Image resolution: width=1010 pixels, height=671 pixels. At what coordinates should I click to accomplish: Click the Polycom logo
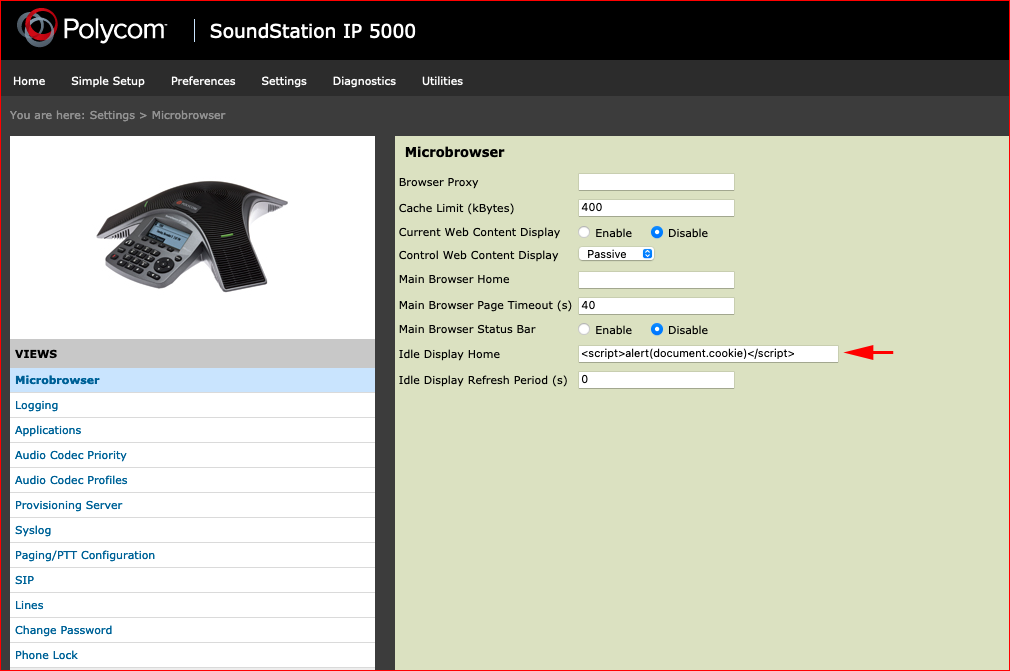(x=91, y=28)
